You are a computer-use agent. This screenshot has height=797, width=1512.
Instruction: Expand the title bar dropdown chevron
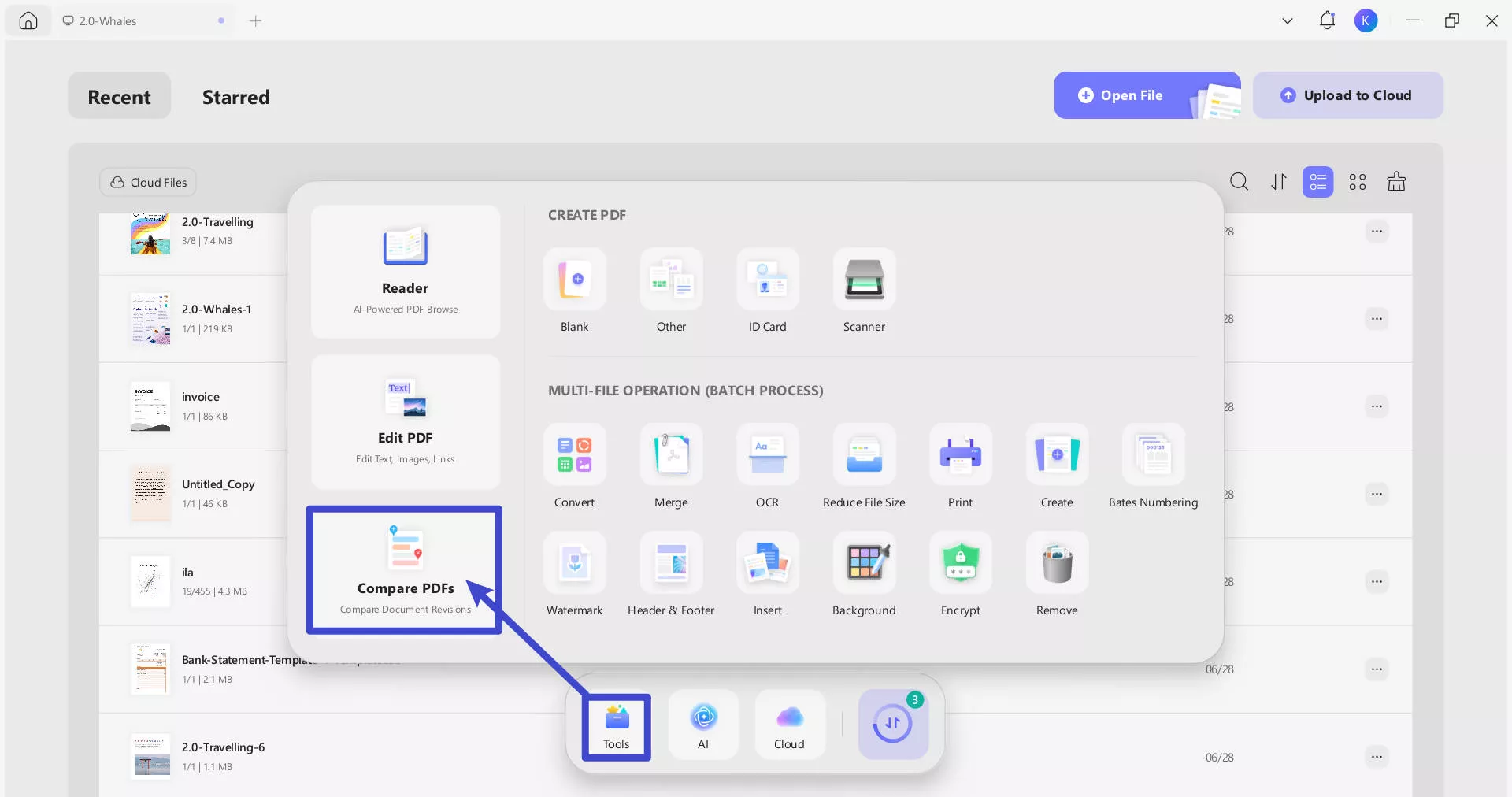pos(1288,21)
